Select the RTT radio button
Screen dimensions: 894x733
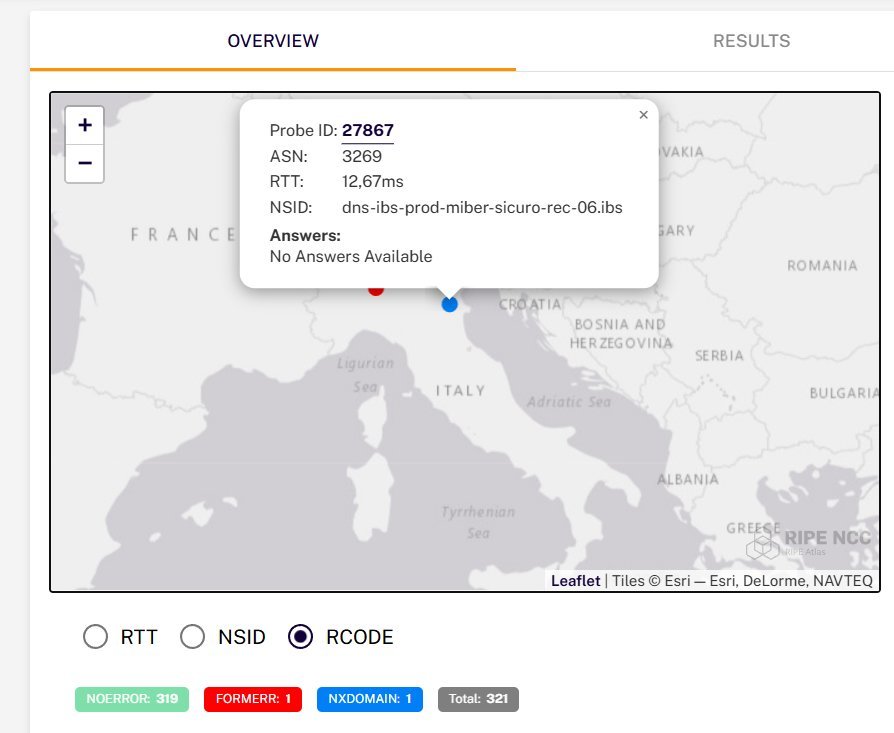(x=95, y=637)
